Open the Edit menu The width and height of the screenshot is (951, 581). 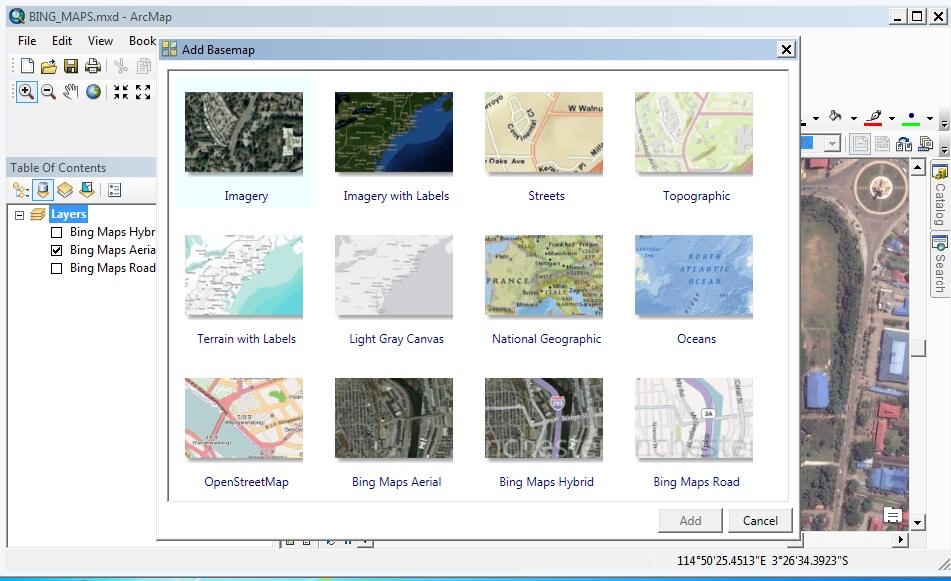(62, 41)
